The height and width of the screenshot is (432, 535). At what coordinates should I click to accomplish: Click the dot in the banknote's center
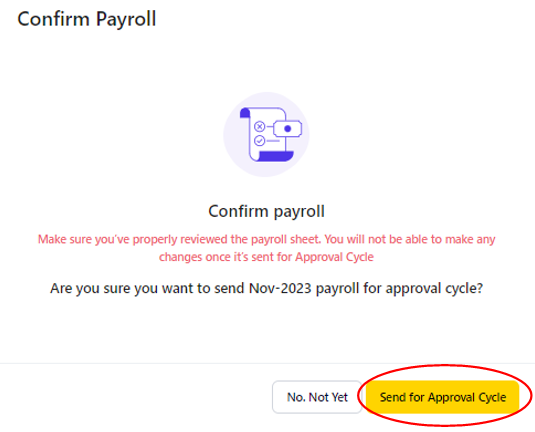(x=288, y=129)
